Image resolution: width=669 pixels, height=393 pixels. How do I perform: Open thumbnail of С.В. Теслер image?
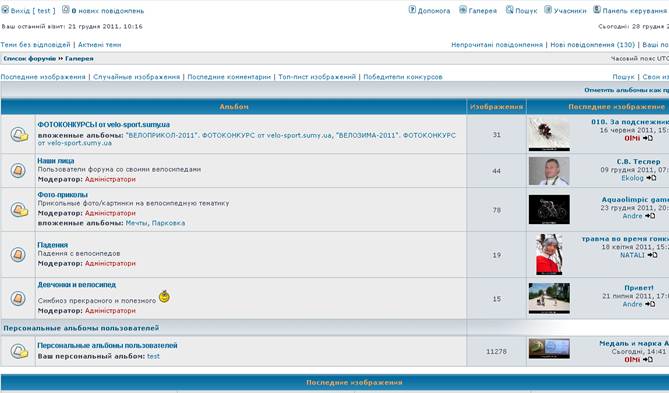(x=549, y=171)
